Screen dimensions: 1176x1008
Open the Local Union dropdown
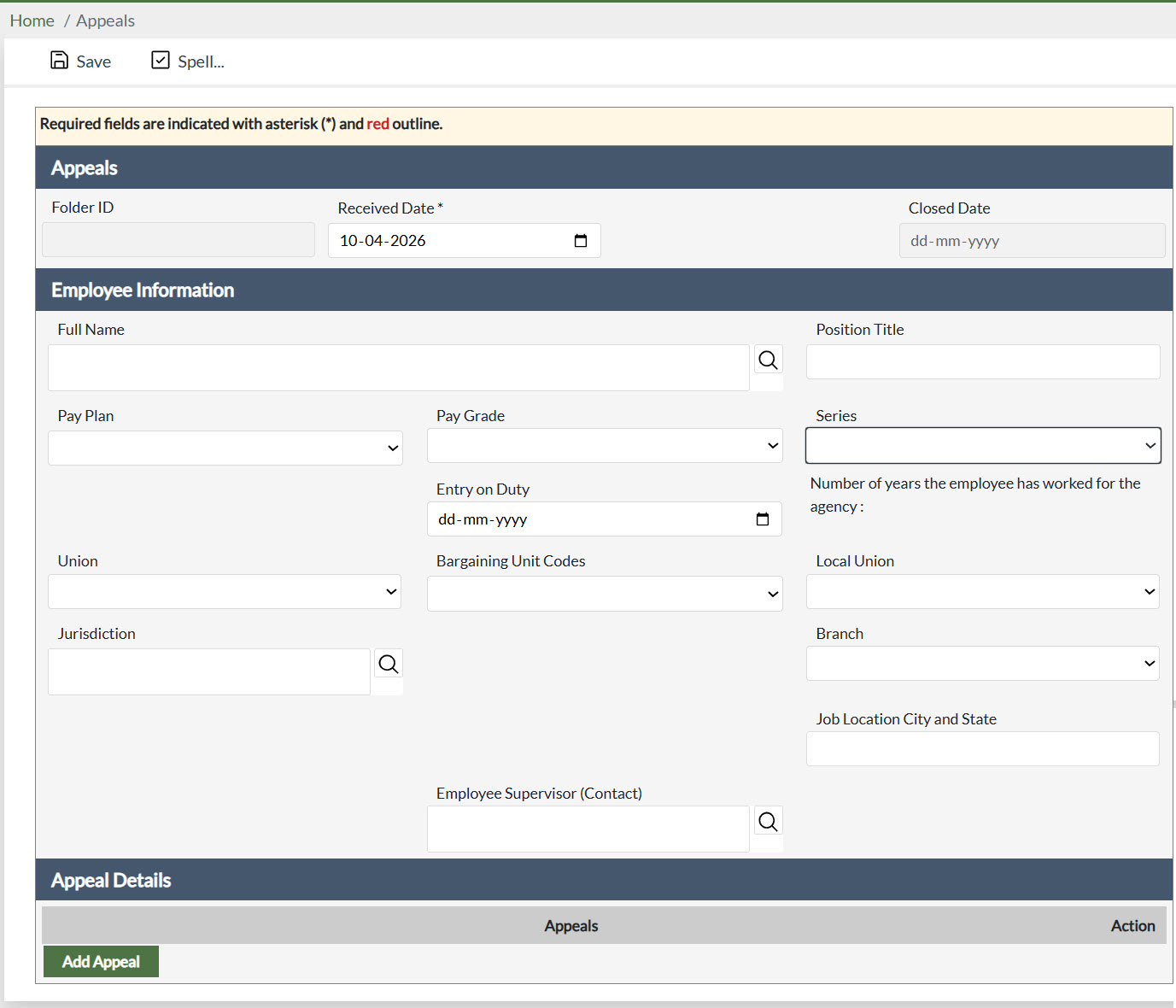point(983,591)
